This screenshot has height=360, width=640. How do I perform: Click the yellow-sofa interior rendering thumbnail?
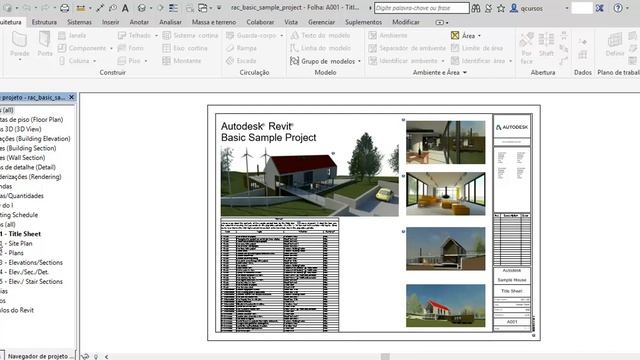pos(446,193)
